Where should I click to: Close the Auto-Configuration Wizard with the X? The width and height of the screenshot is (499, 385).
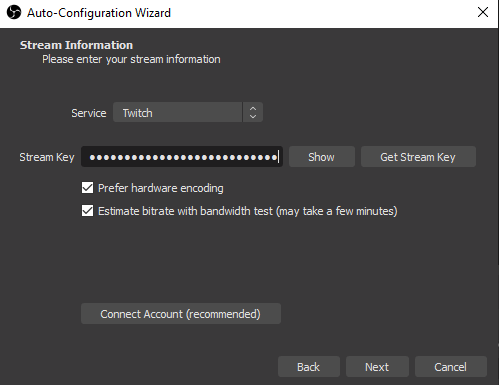pyautogui.click(x=483, y=12)
